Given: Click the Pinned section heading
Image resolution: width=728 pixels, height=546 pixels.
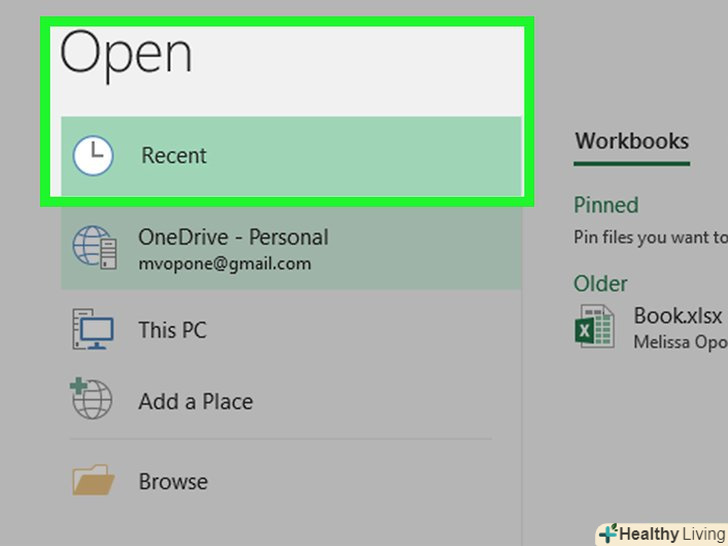Looking at the screenshot, I should [606, 205].
